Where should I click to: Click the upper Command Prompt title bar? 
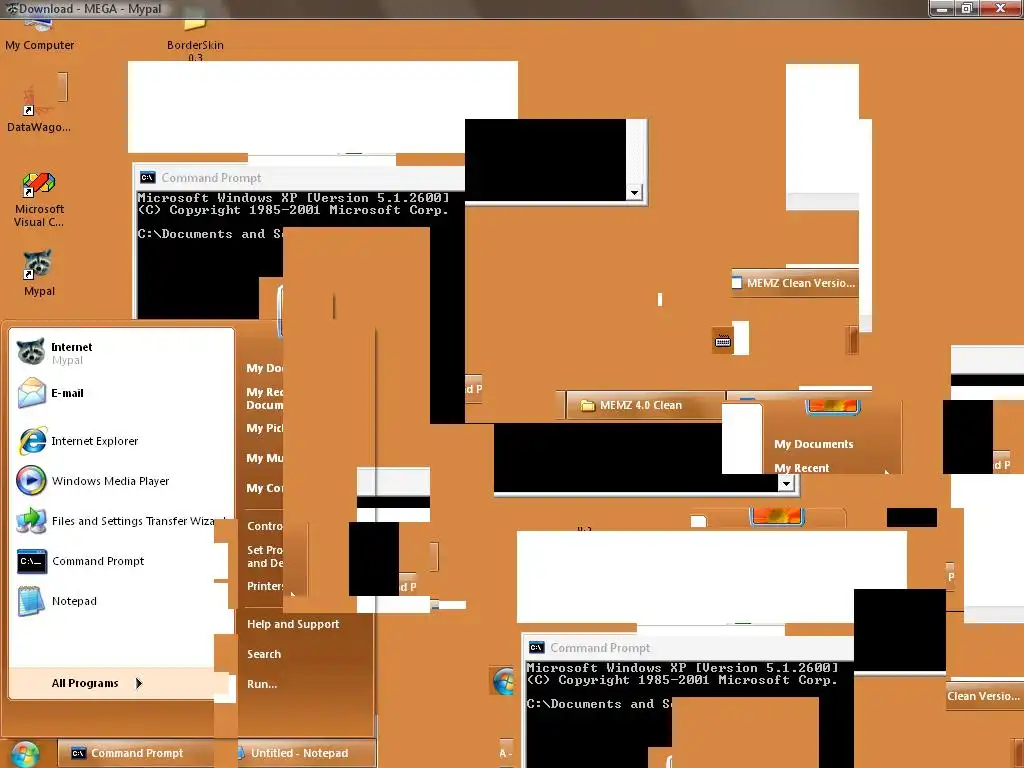coord(299,178)
